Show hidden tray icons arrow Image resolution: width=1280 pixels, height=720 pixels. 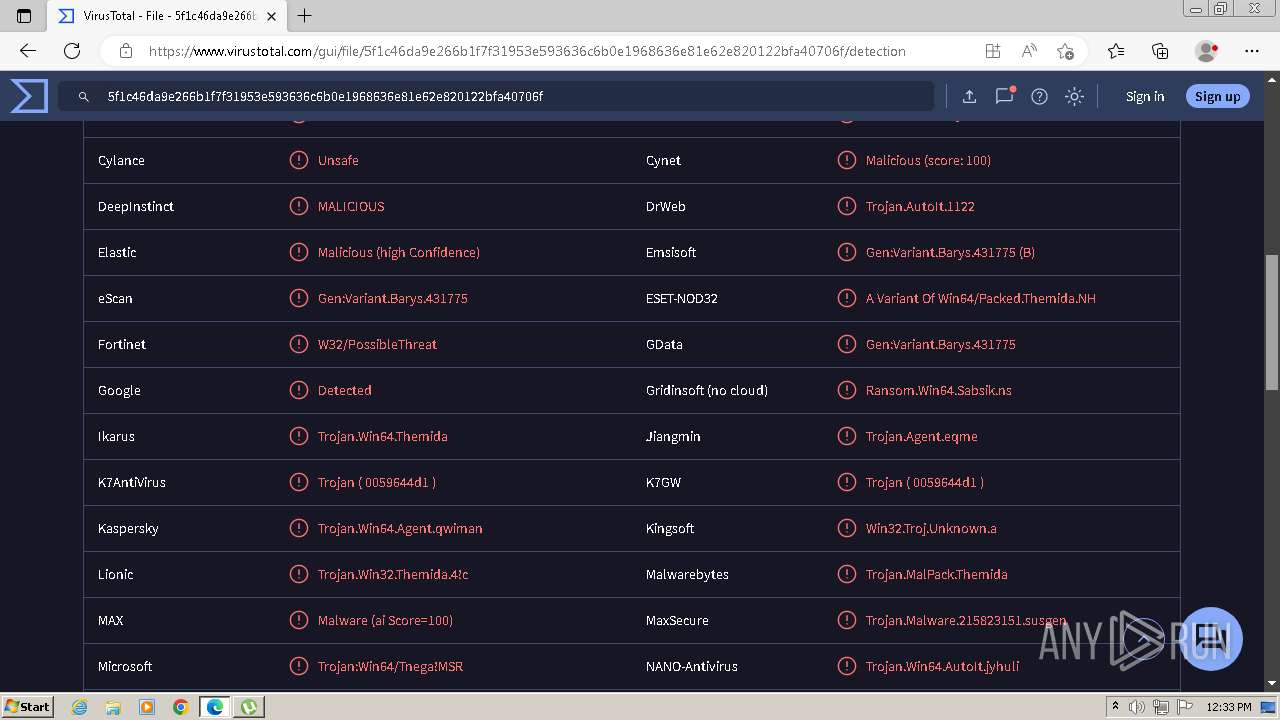tap(1115, 707)
